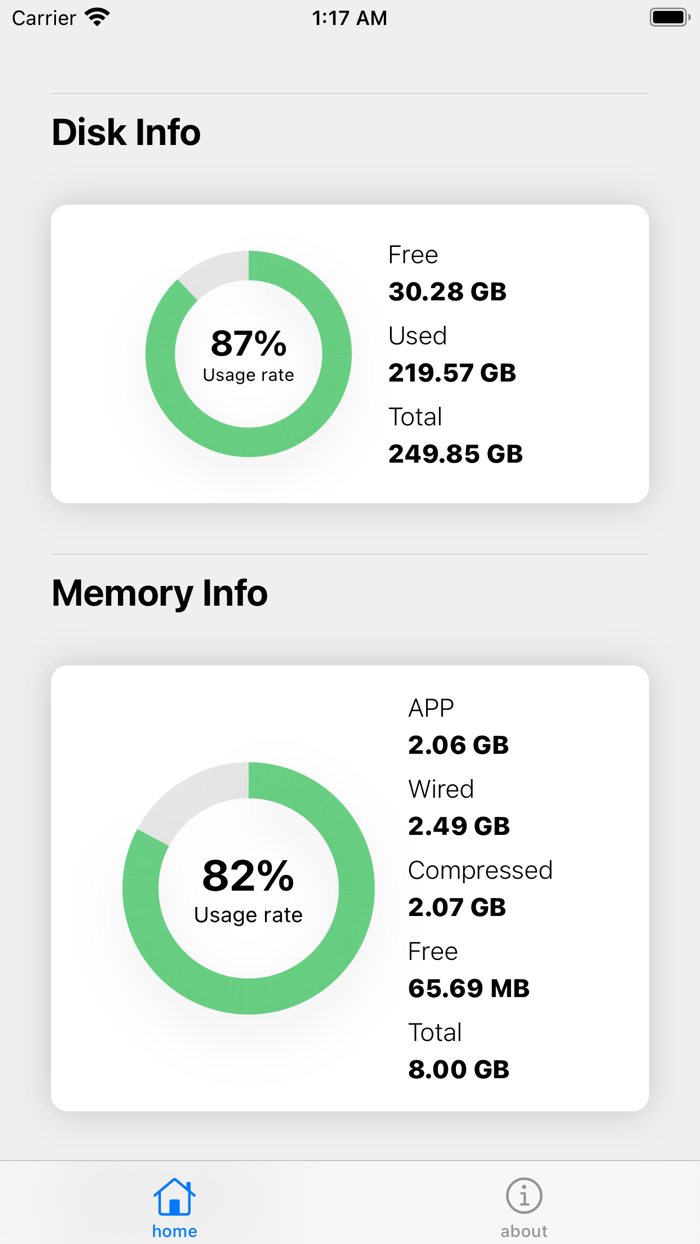
Task: Tap the Memory Info section header
Action: click(x=159, y=593)
